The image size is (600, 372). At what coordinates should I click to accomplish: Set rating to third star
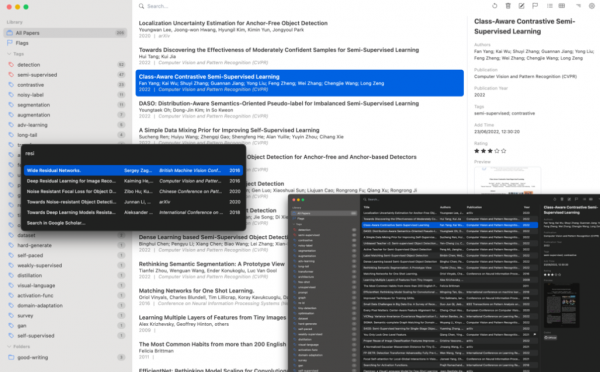(490, 151)
